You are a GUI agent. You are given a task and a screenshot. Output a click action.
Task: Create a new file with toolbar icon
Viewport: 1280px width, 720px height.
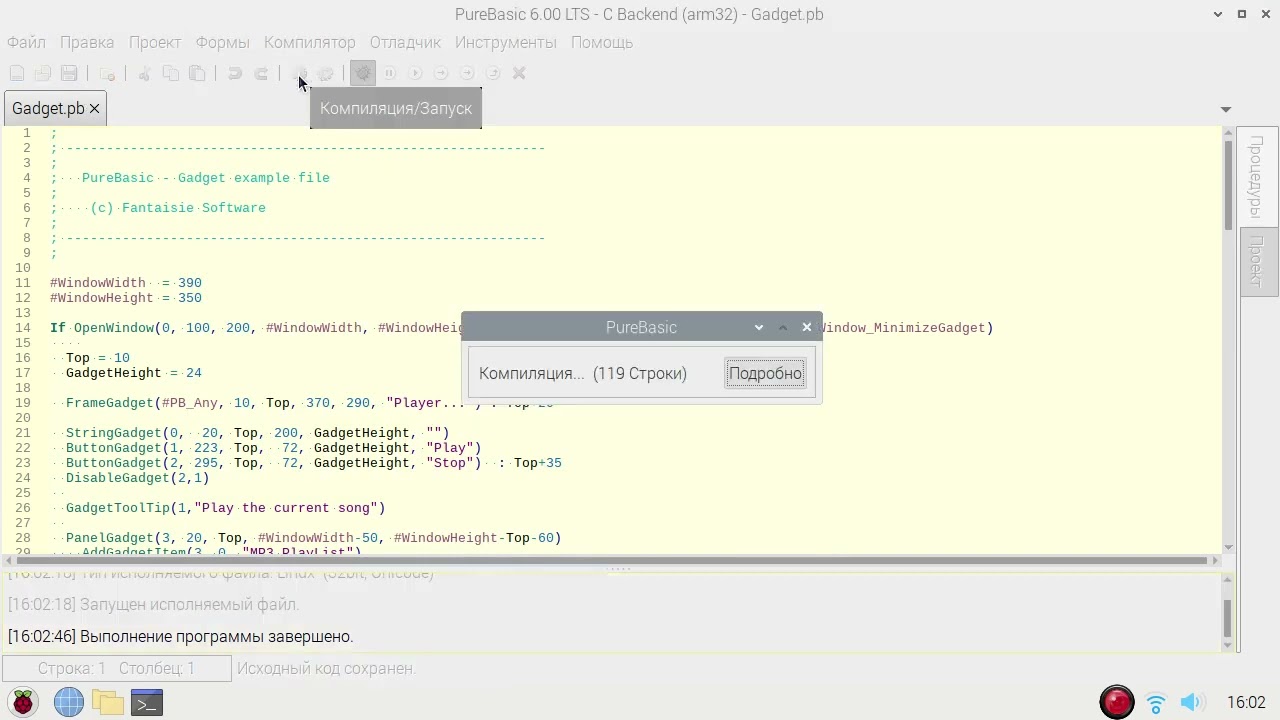click(x=17, y=73)
